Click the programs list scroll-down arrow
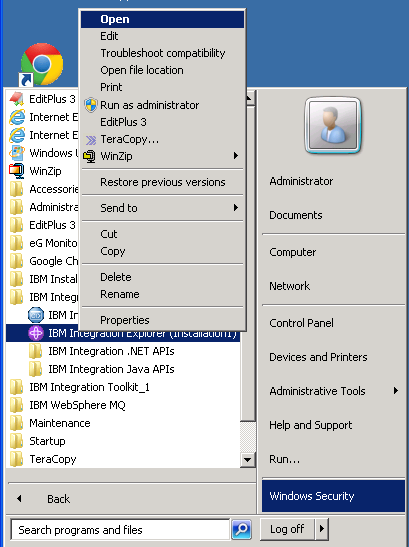 click(247, 459)
